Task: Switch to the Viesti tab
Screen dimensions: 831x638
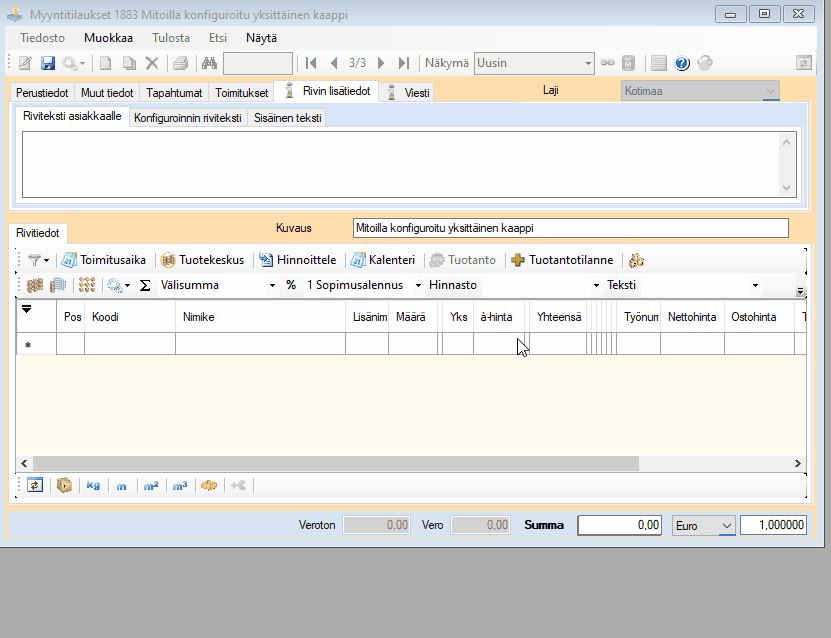Action: point(408,93)
